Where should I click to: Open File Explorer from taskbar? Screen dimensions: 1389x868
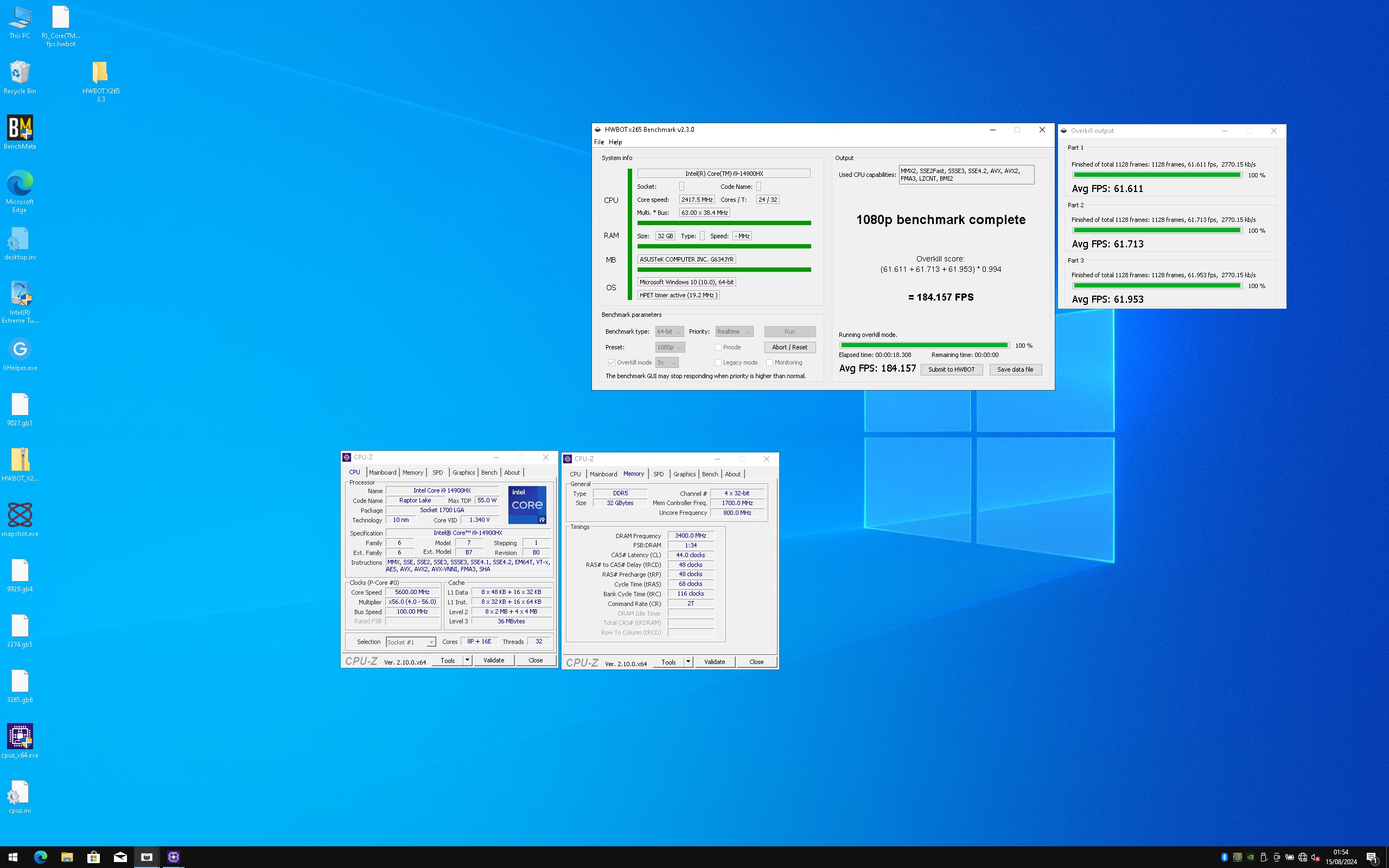coord(67,857)
